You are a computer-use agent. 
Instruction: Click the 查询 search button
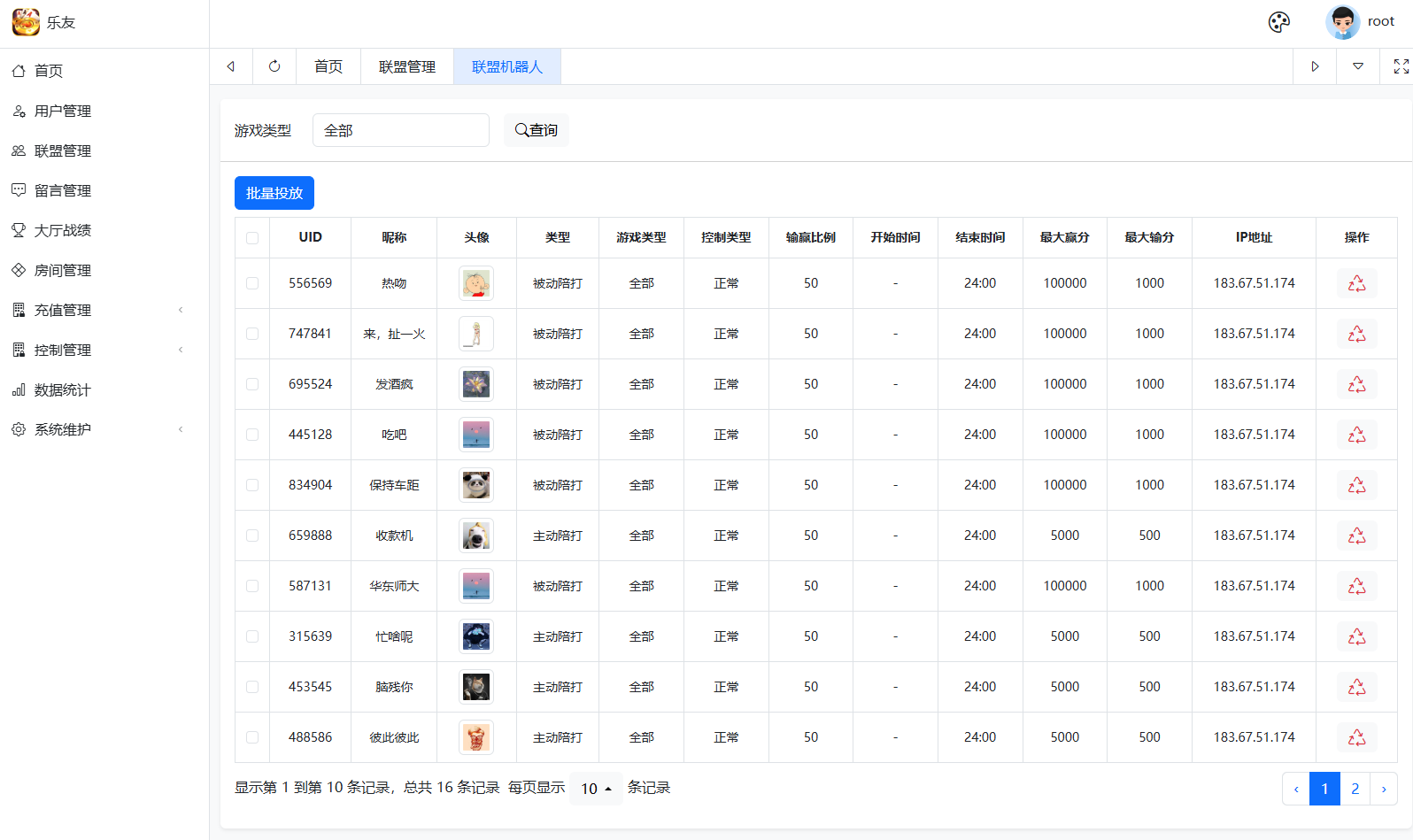click(x=537, y=130)
